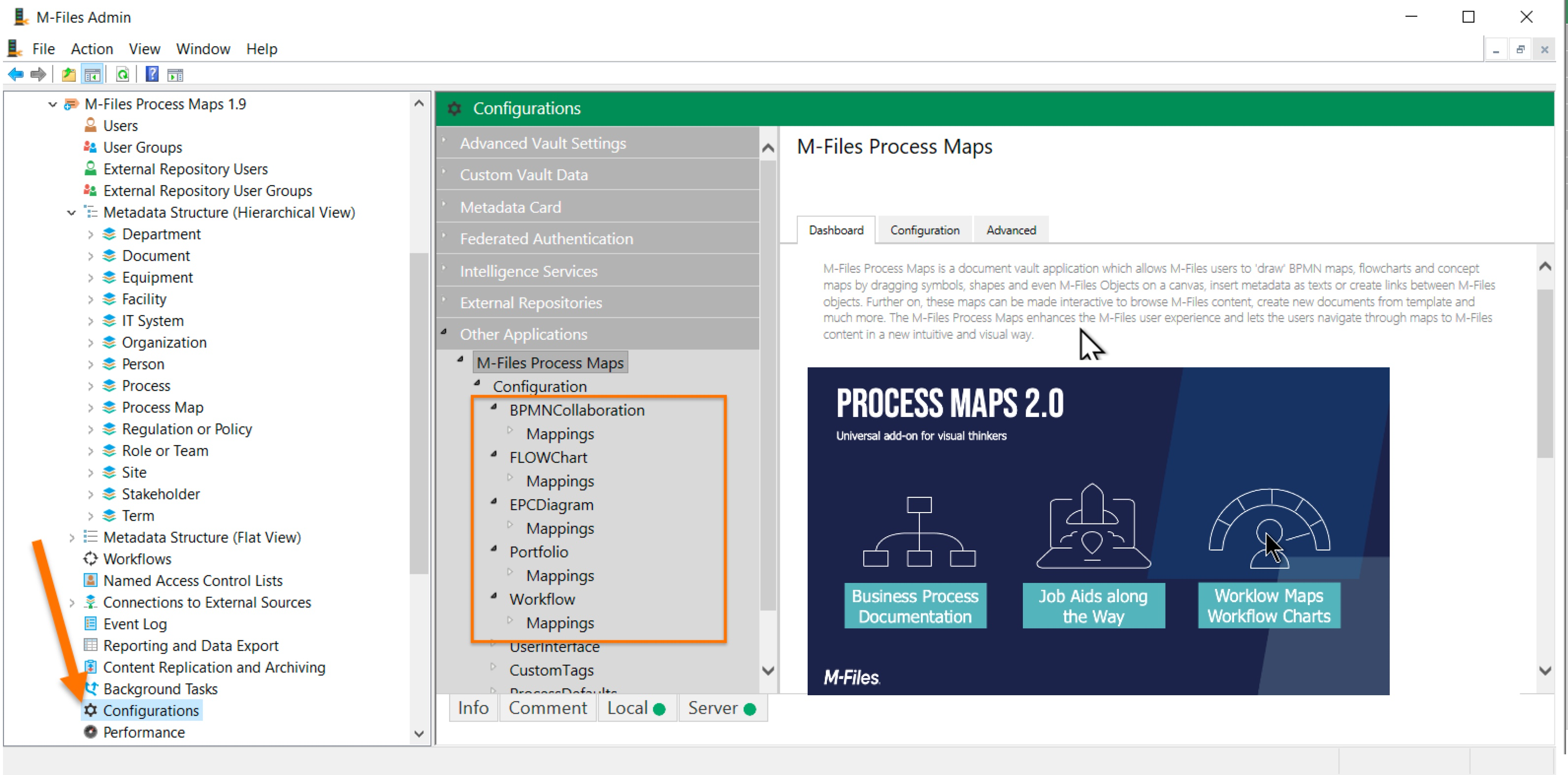This screenshot has height=775, width=1568.
Task: Click the blue Back arrow toolbar icon
Action: 16,75
